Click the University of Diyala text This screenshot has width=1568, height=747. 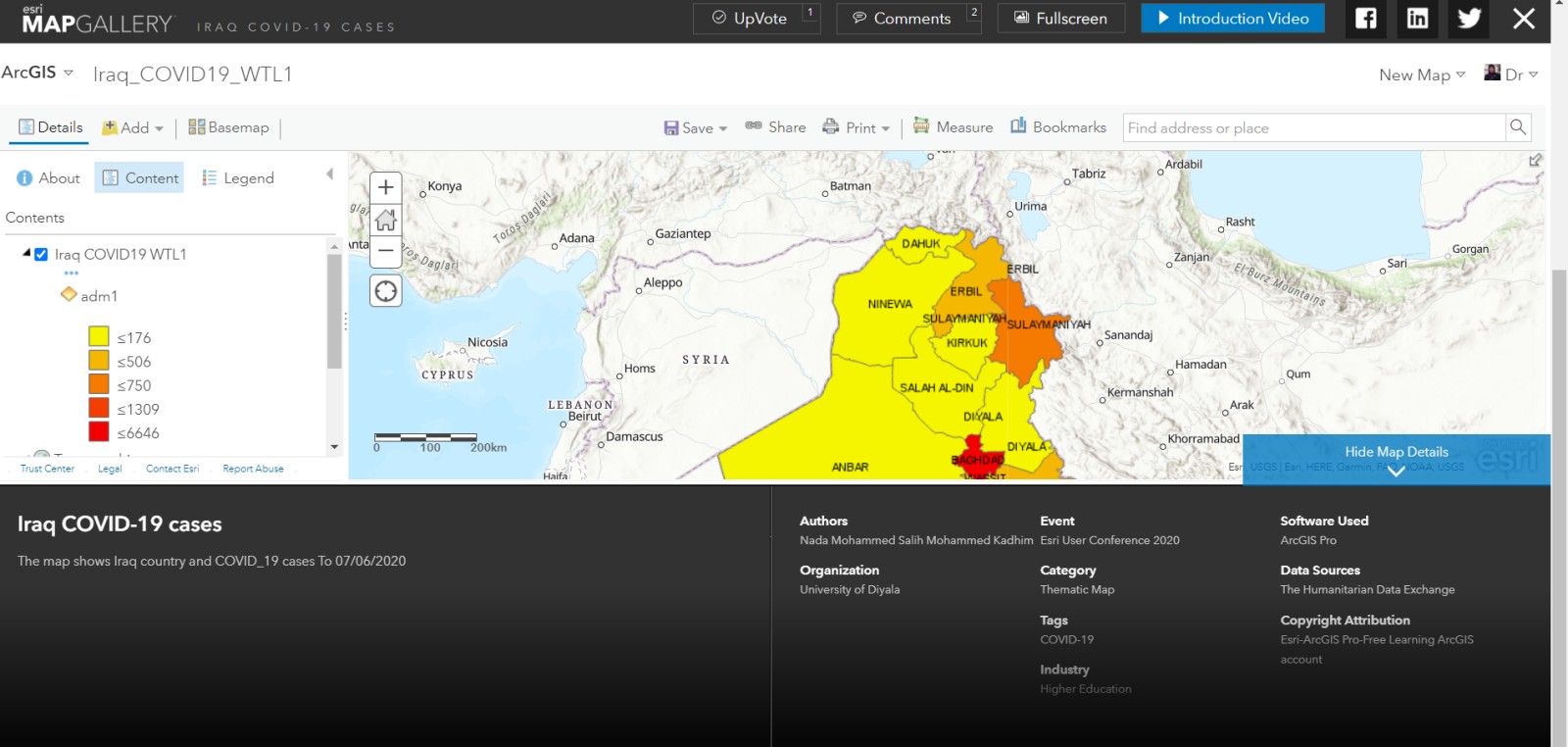850,589
